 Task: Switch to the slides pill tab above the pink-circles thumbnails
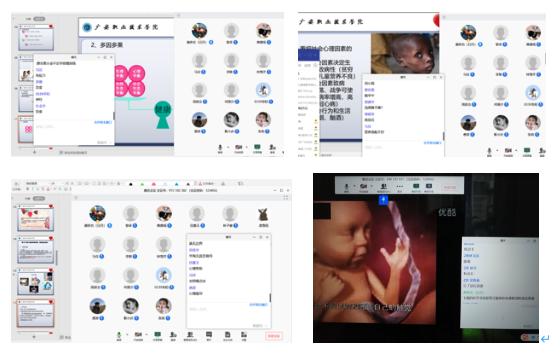coord(39,19)
